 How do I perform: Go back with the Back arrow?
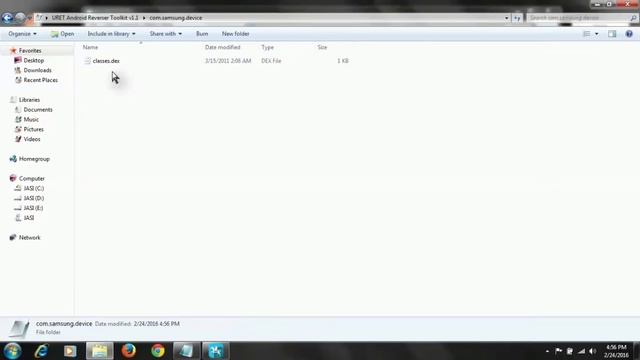pos(7,18)
